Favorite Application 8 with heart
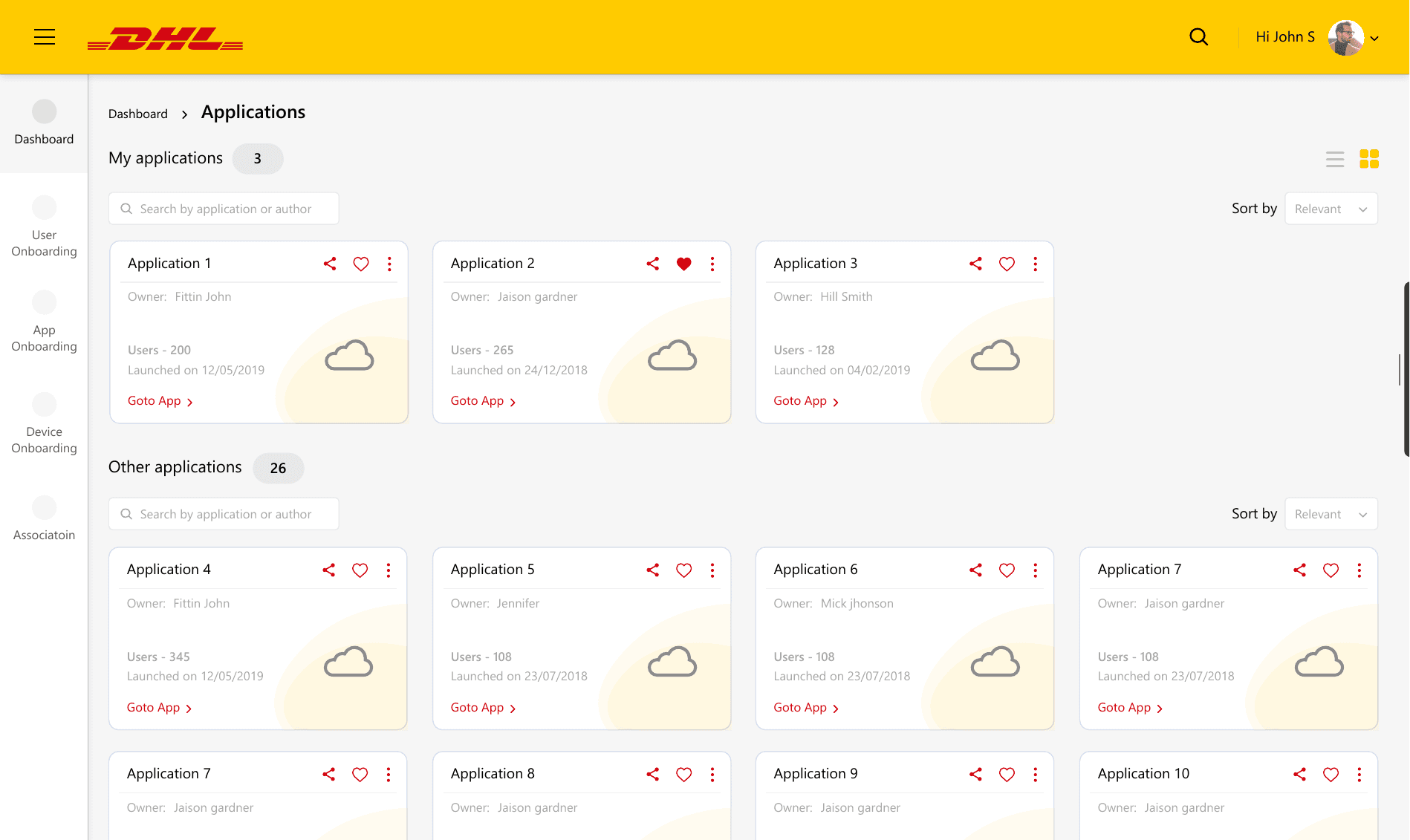The image size is (1410, 840). [684, 775]
